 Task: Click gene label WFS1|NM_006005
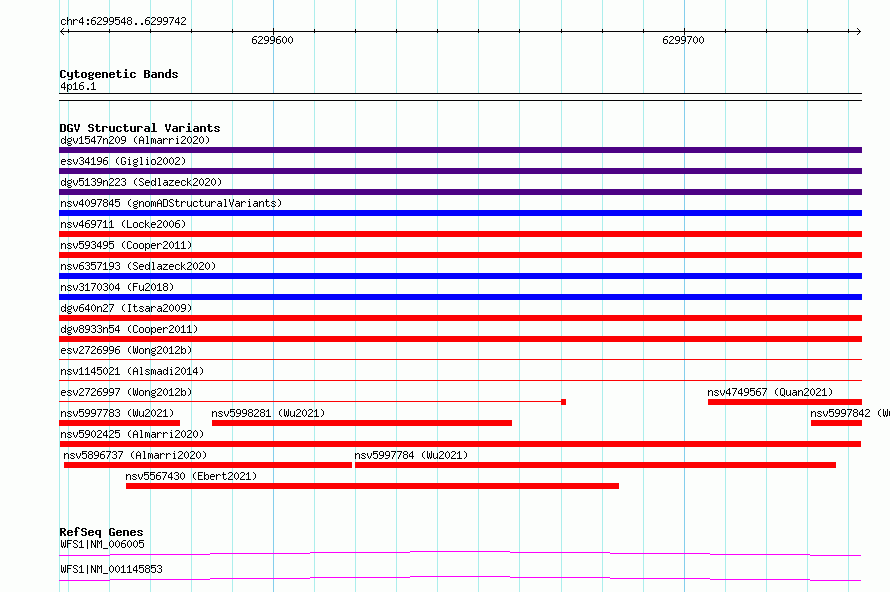click(102, 544)
